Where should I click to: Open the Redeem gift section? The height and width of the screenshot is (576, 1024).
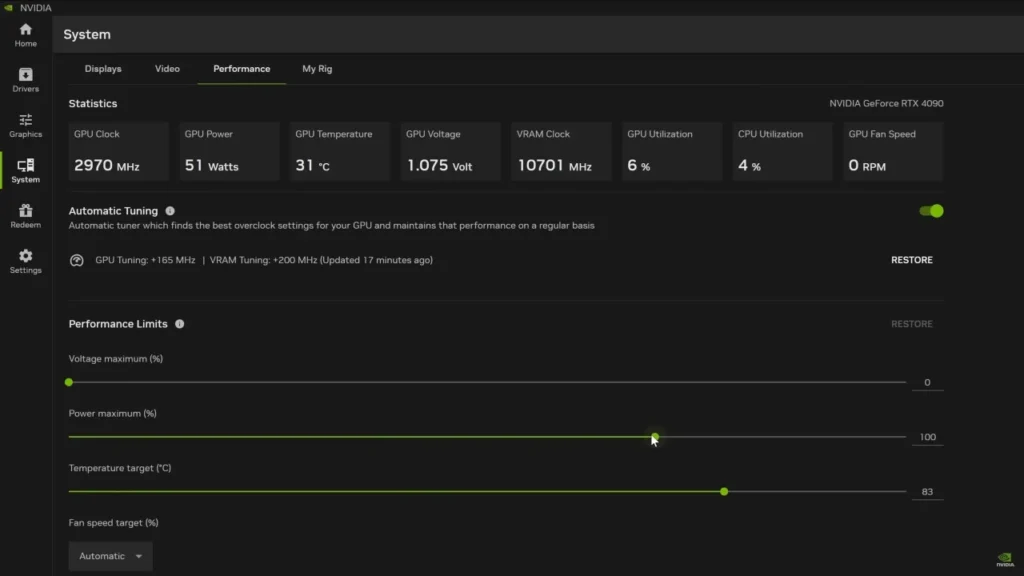25,216
